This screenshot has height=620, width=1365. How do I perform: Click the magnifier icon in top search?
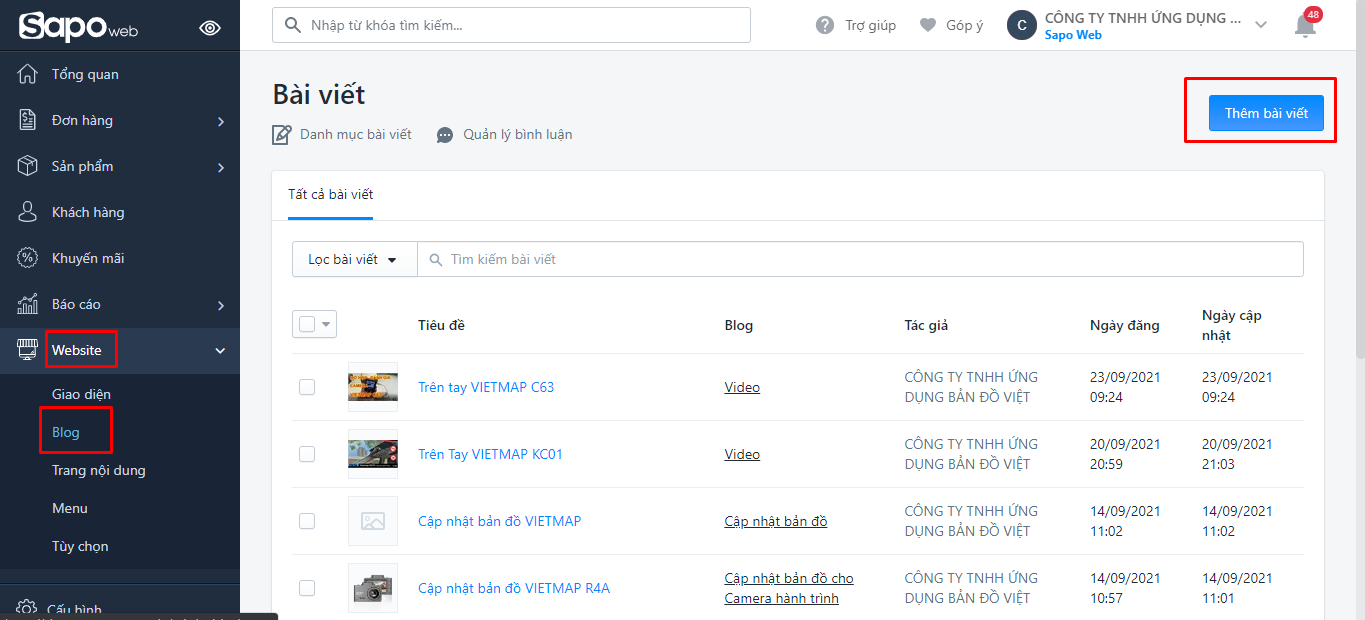293,25
